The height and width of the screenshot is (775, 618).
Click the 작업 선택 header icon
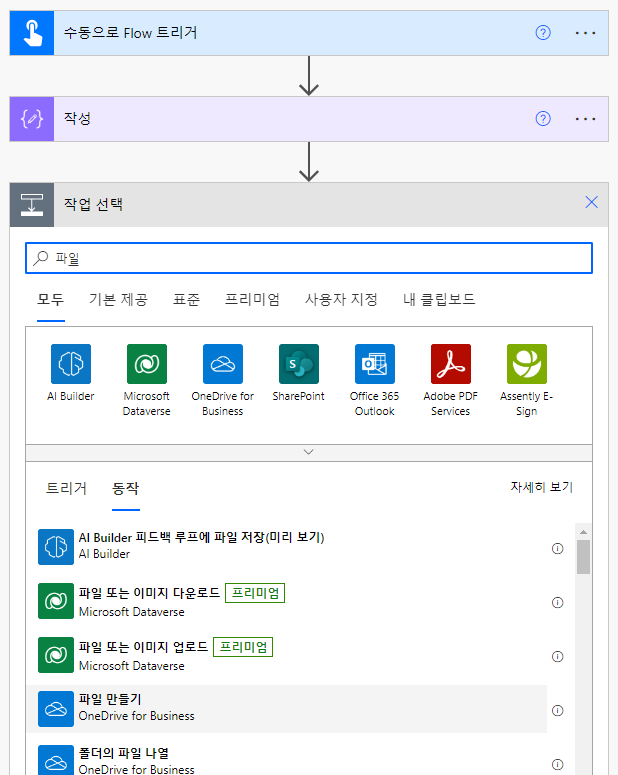click(x=32, y=205)
